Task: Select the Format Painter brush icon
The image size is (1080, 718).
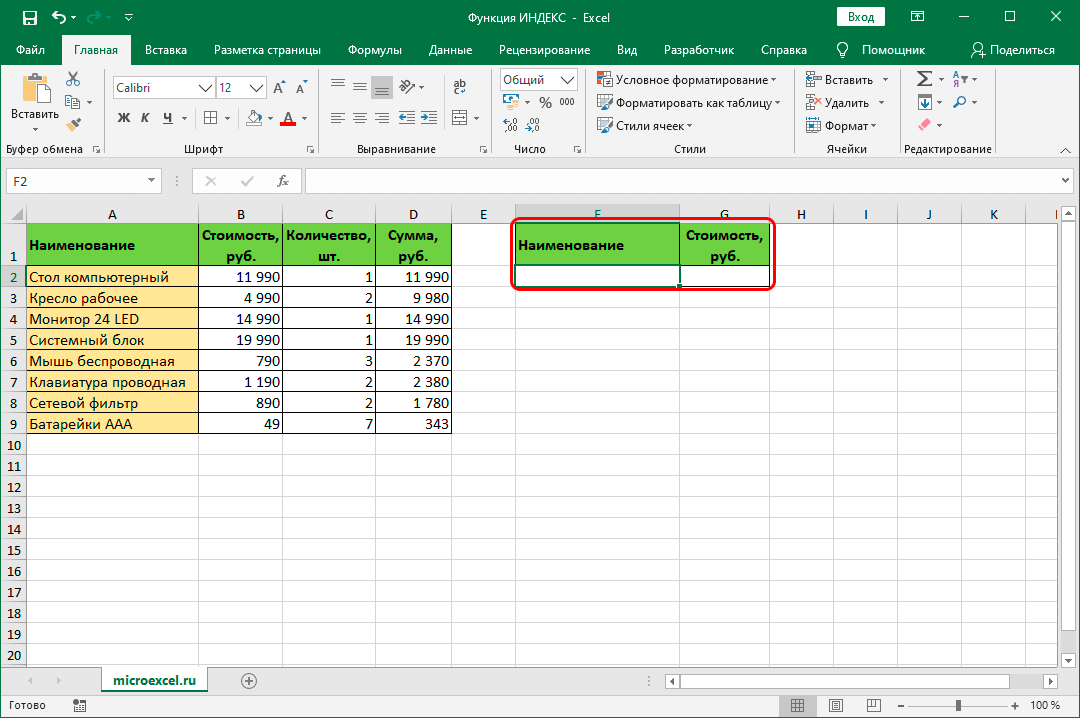Action: click(73, 124)
